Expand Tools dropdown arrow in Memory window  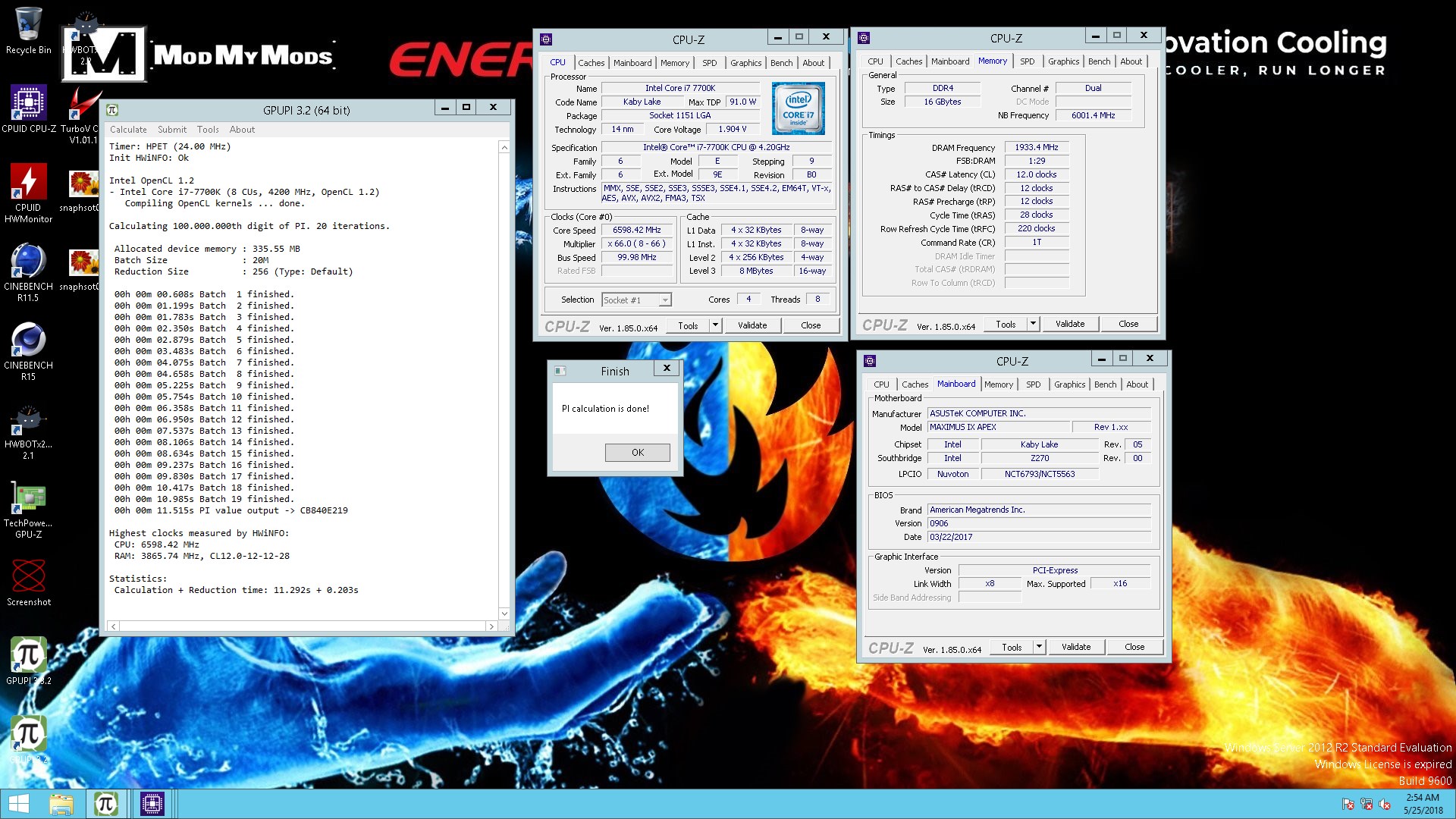coord(1033,324)
